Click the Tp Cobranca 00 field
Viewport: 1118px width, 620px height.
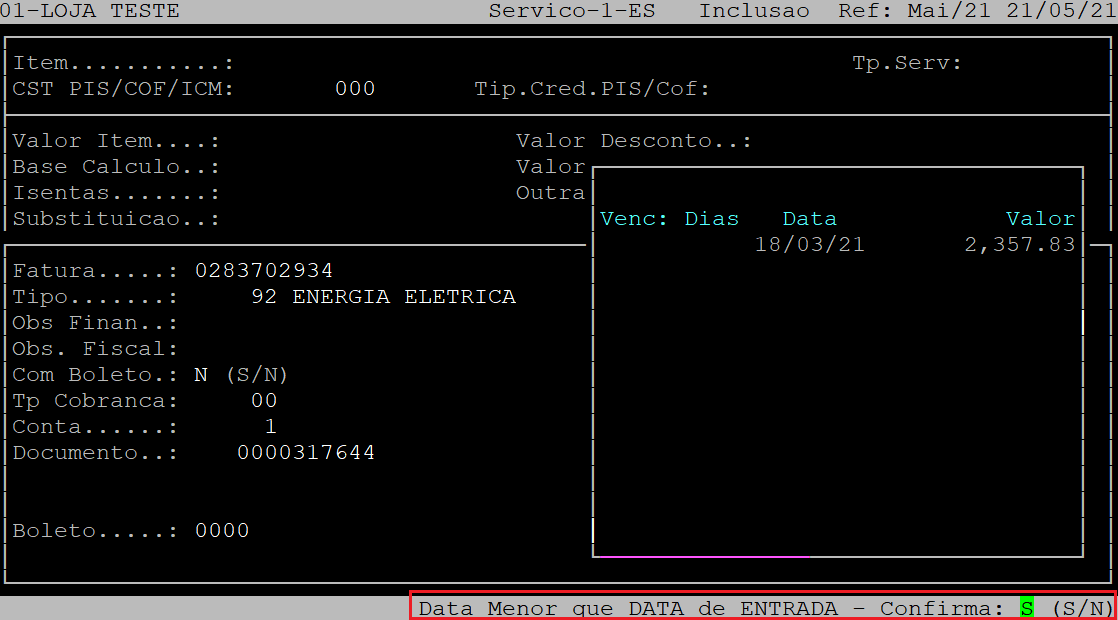264,401
